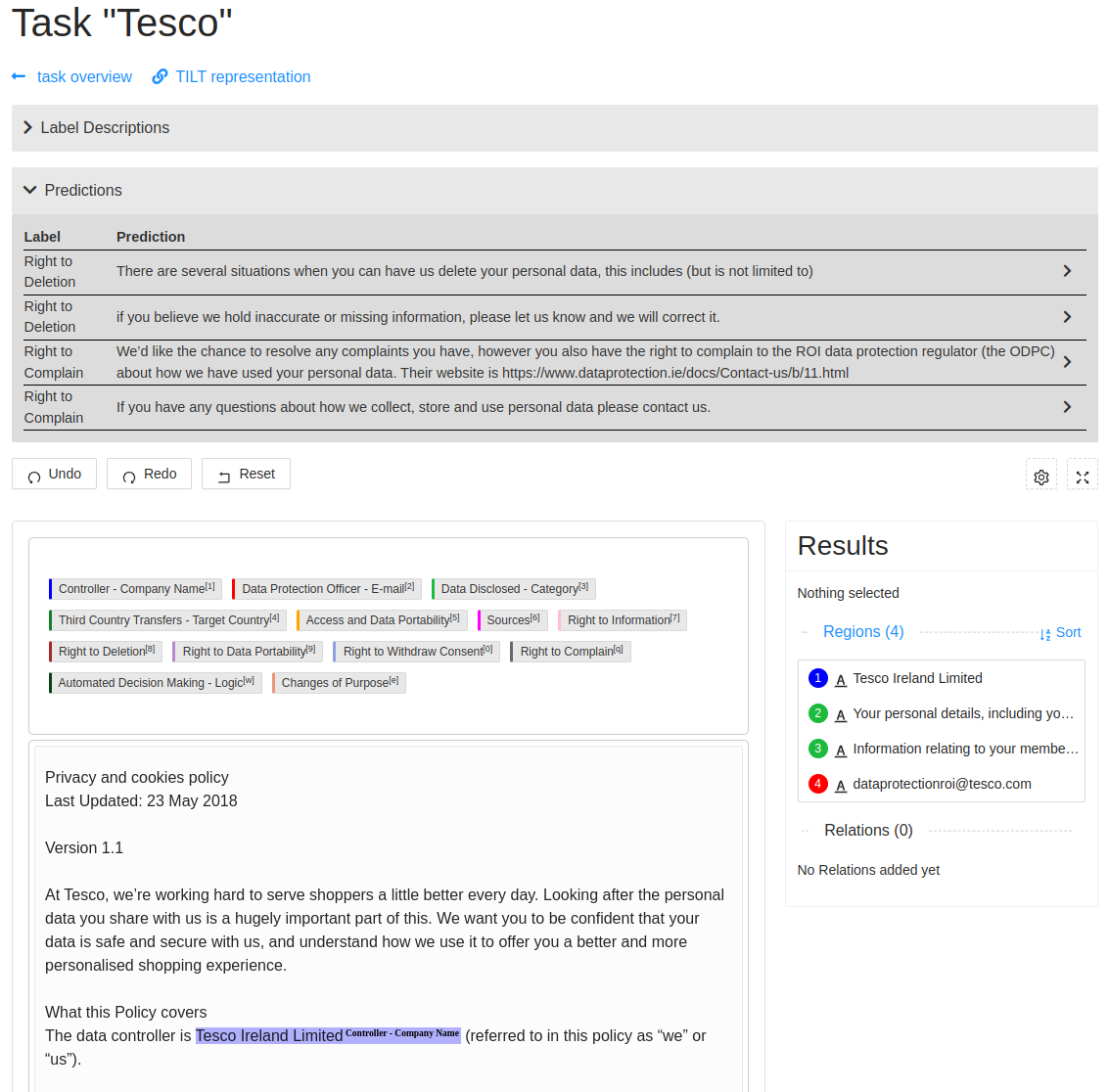Screen dimensions: 1109x1092
Task: Click the 'Privacy and cookies policy' title line
Action: 136,778
